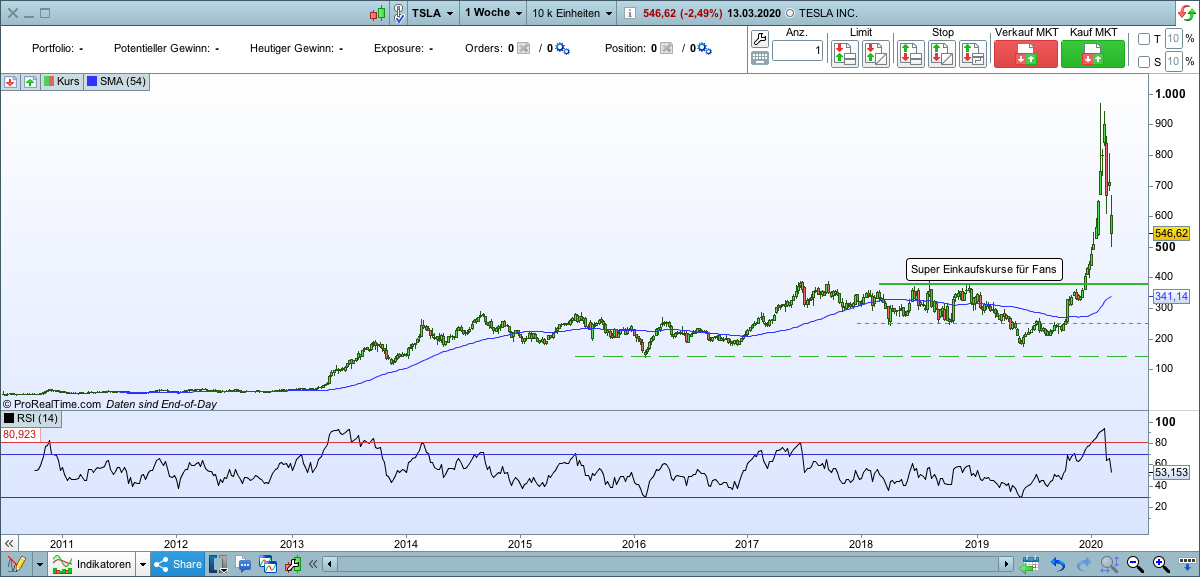Open the order panel wrench settings icon

pos(758,38)
